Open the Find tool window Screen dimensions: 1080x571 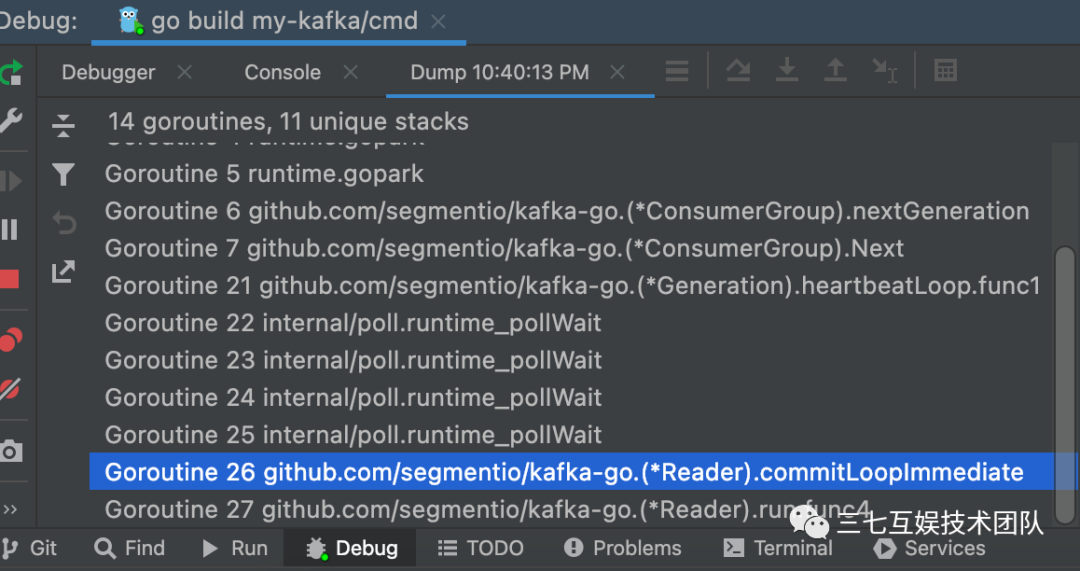[x=129, y=548]
